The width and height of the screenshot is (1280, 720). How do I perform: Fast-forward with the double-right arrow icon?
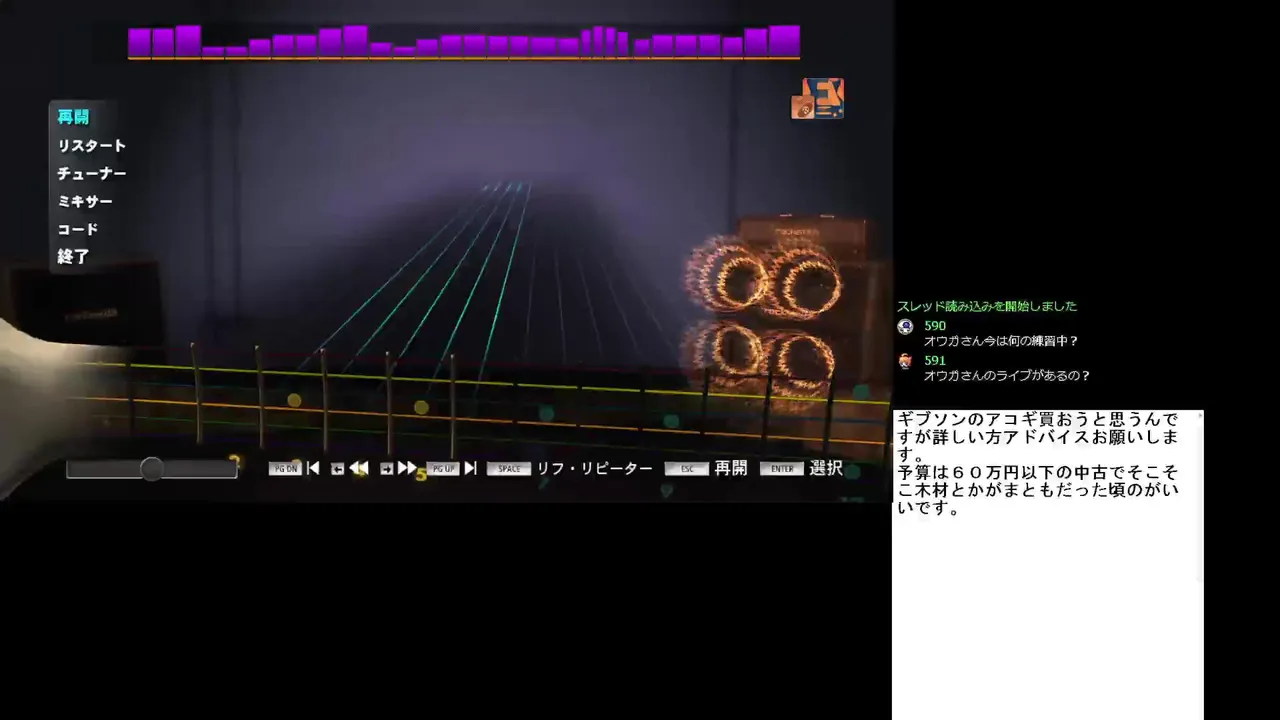pos(407,468)
